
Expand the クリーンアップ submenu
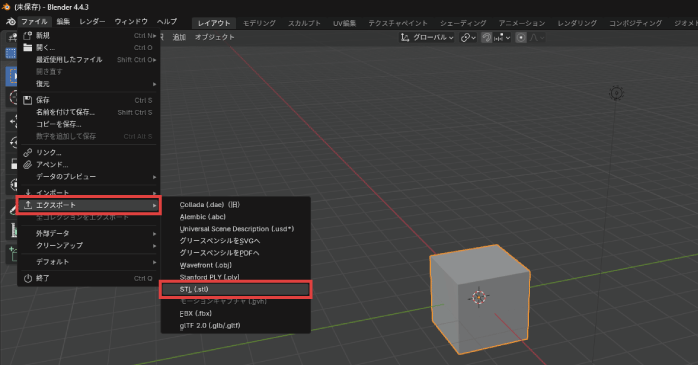point(89,246)
